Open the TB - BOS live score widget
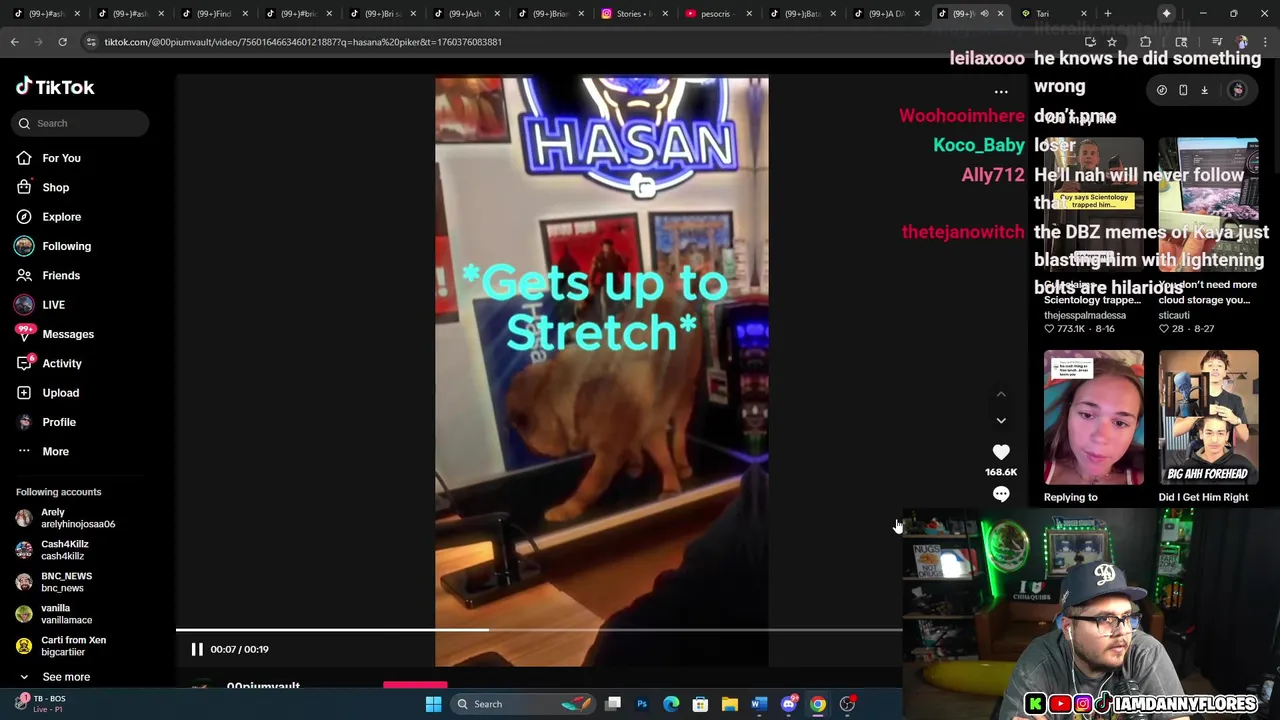The height and width of the screenshot is (720, 1280). point(40,704)
